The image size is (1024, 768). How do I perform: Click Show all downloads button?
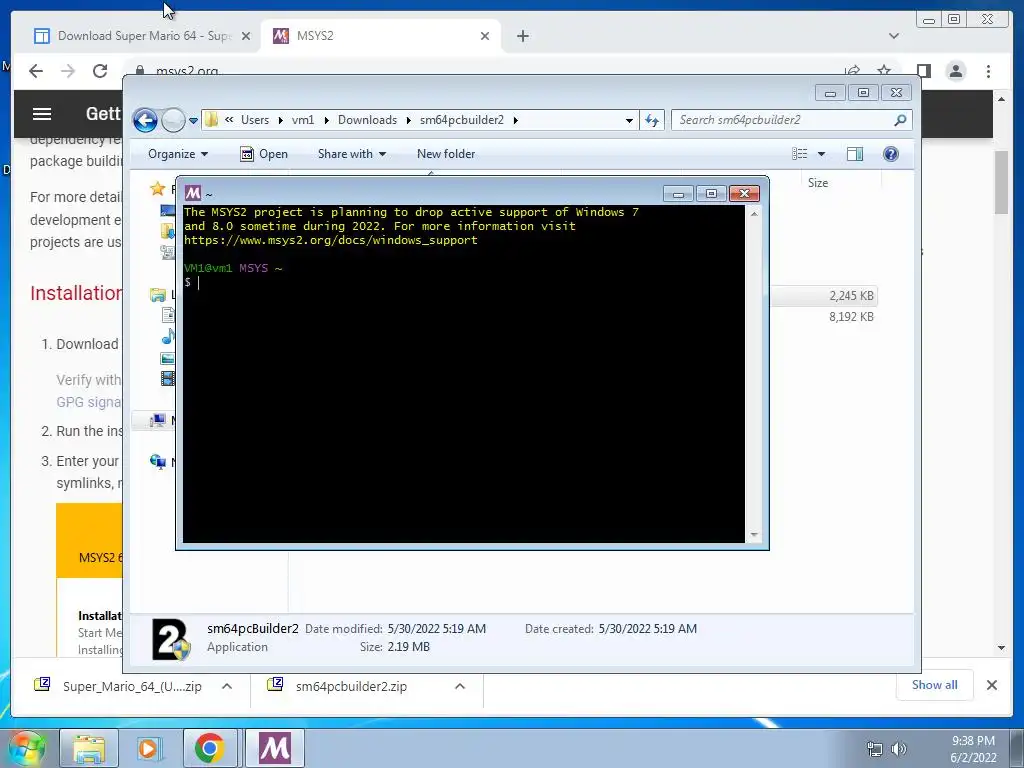point(935,685)
